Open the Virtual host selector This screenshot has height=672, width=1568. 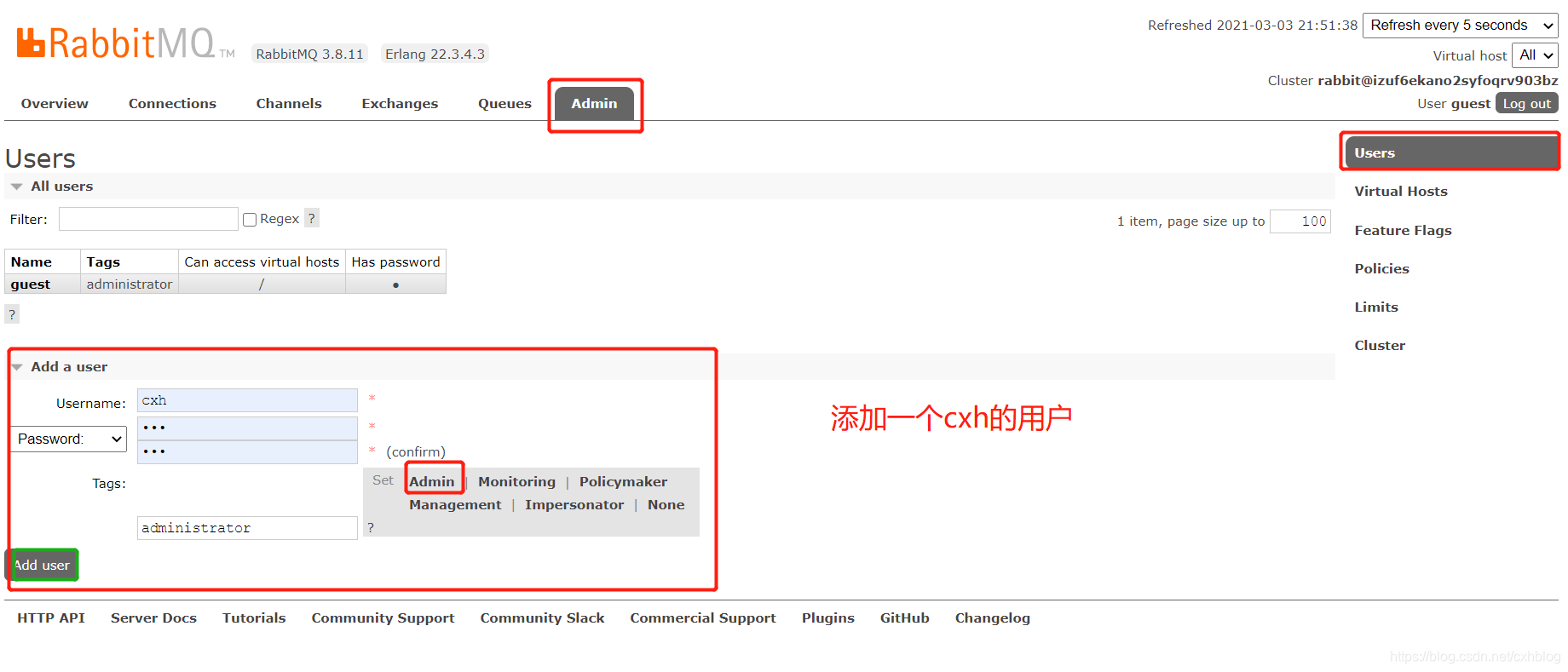pos(1536,55)
